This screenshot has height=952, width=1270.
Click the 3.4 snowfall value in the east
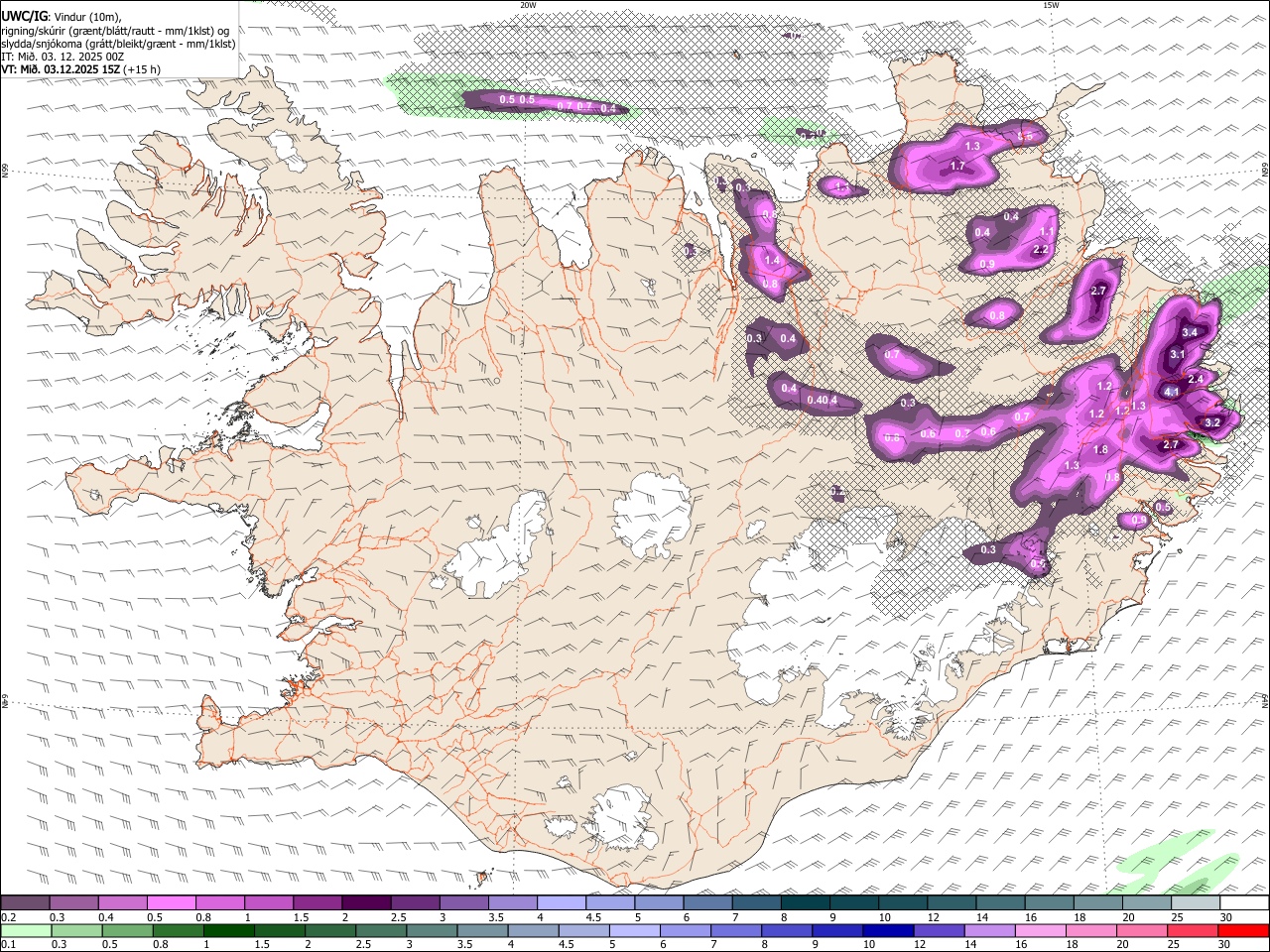[x=1190, y=332]
